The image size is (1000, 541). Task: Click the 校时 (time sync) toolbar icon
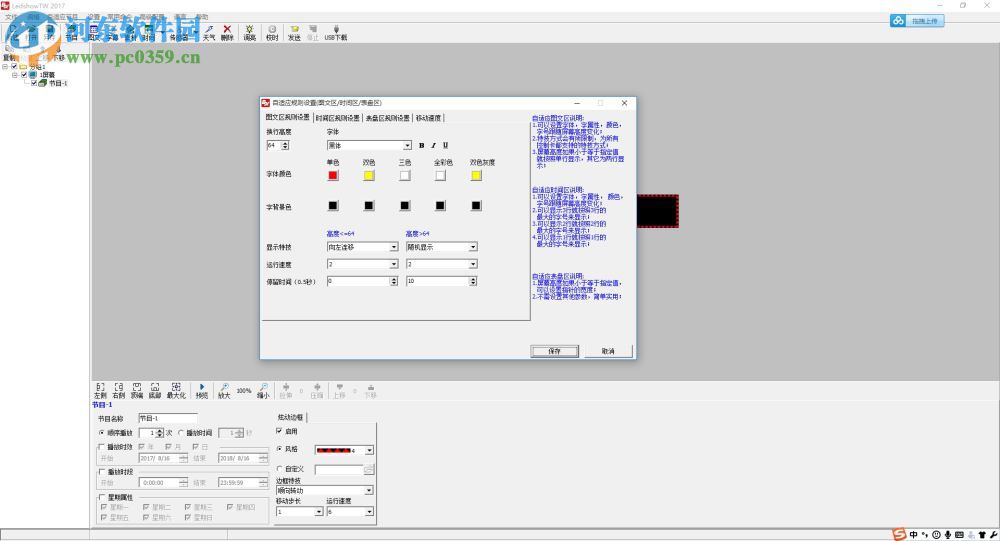click(x=272, y=31)
